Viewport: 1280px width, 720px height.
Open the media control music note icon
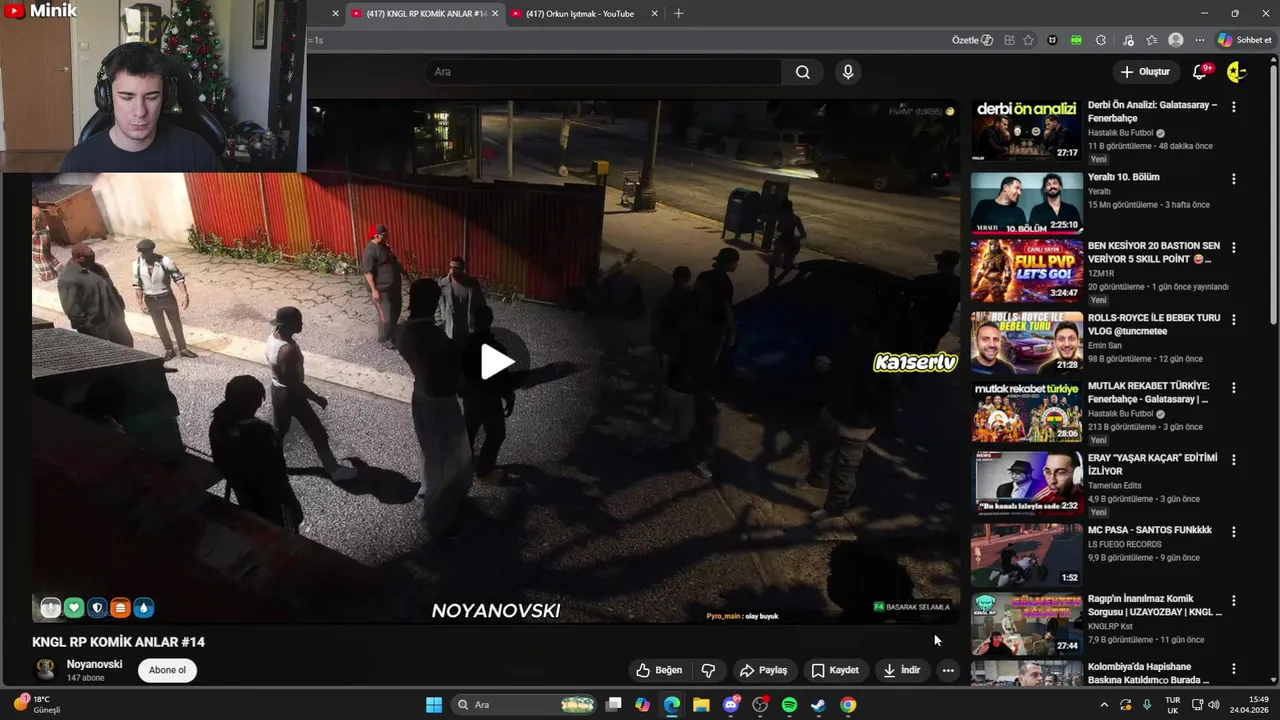(1128, 40)
